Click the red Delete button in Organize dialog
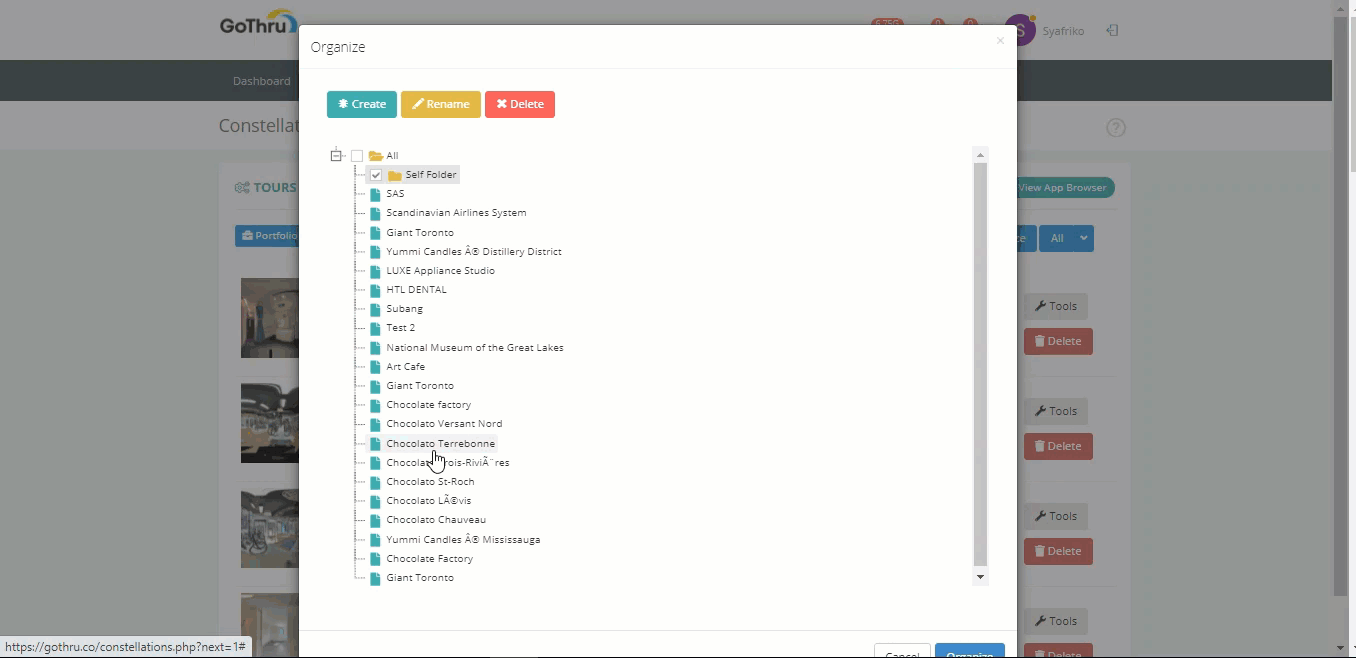This screenshot has height=658, width=1356. coord(520,104)
